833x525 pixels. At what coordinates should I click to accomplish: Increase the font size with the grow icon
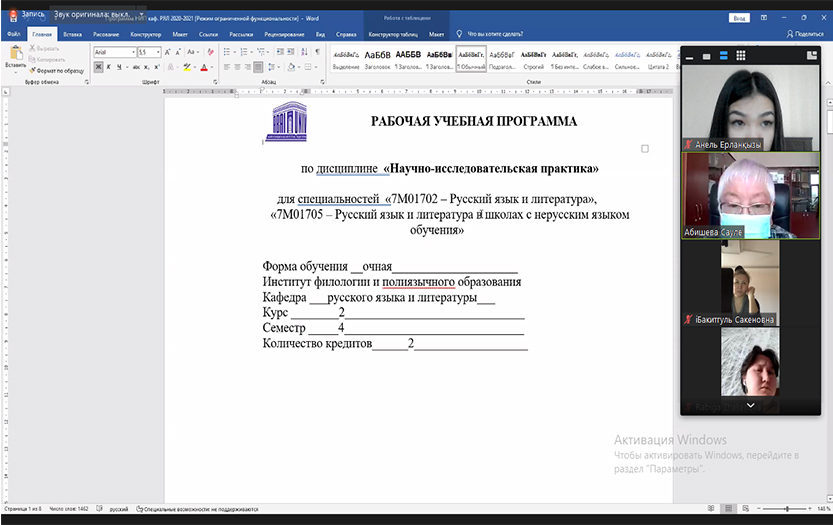[168, 52]
